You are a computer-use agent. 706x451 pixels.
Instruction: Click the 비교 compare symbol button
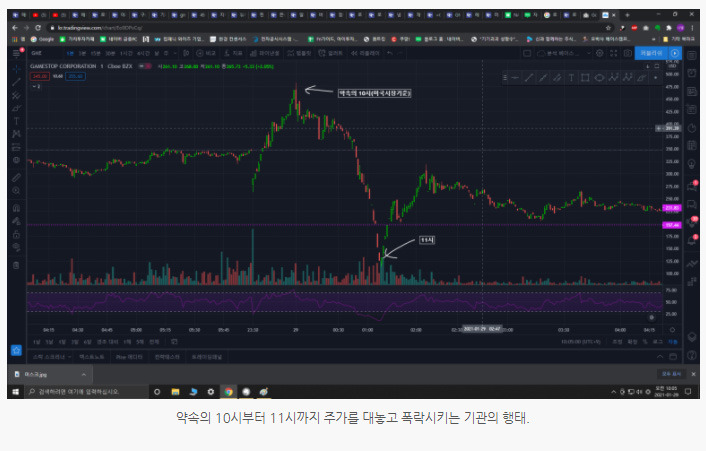(205, 53)
